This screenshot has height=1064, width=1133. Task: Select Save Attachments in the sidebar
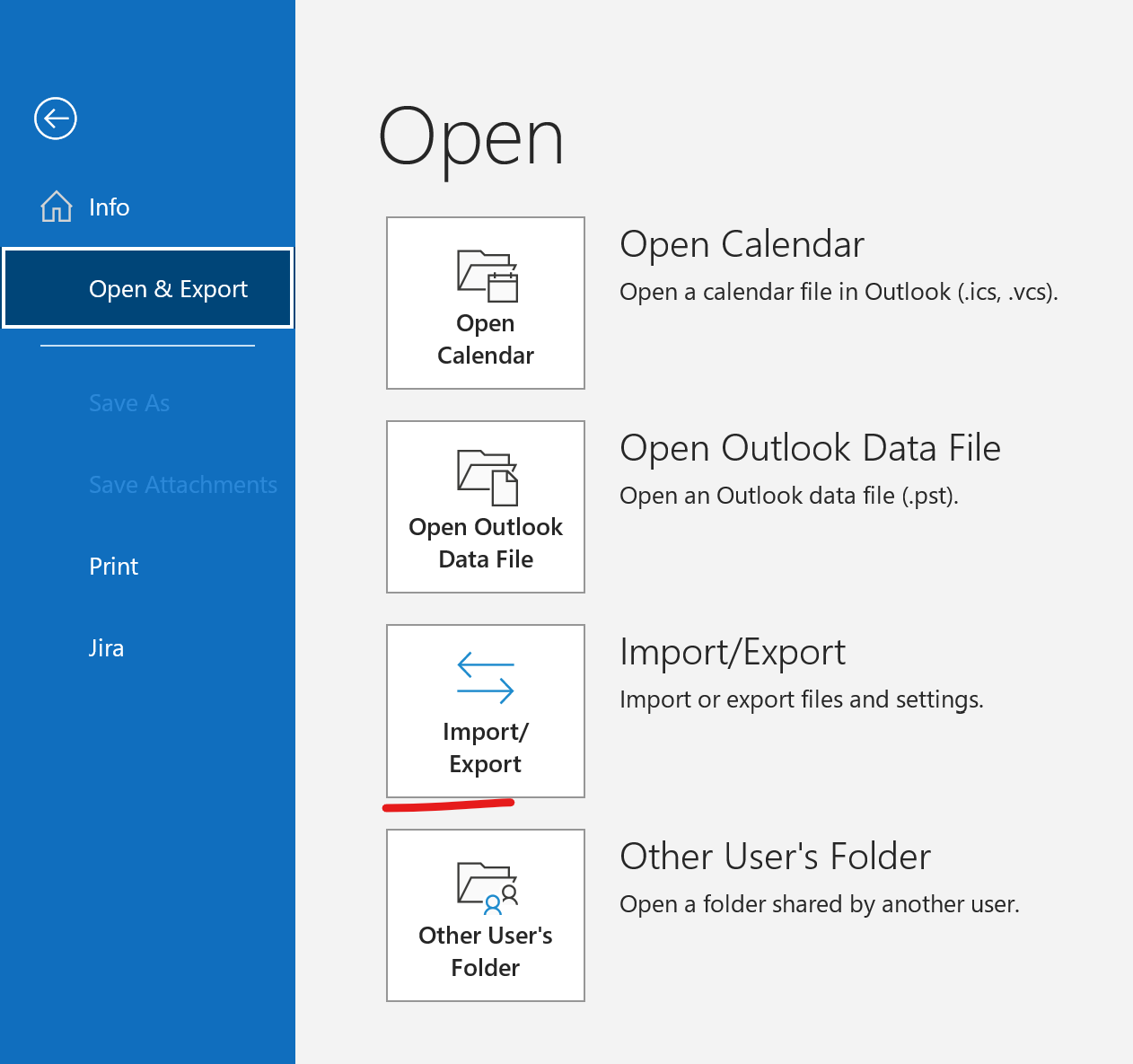(182, 485)
